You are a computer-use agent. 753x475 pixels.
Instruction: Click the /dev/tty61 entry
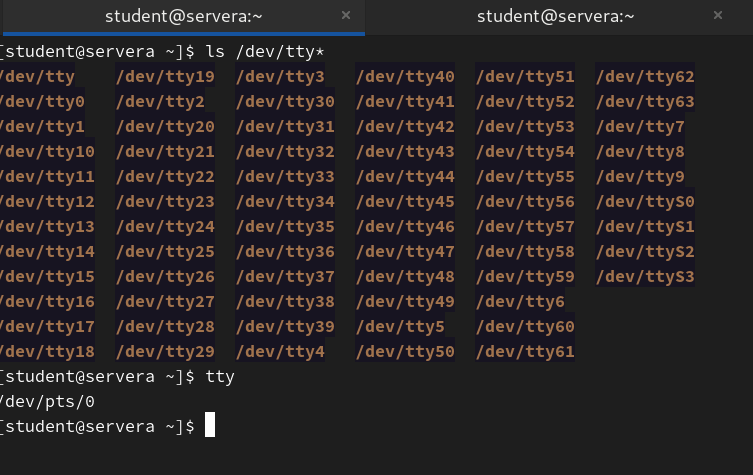pyautogui.click(x=525, y=351)
